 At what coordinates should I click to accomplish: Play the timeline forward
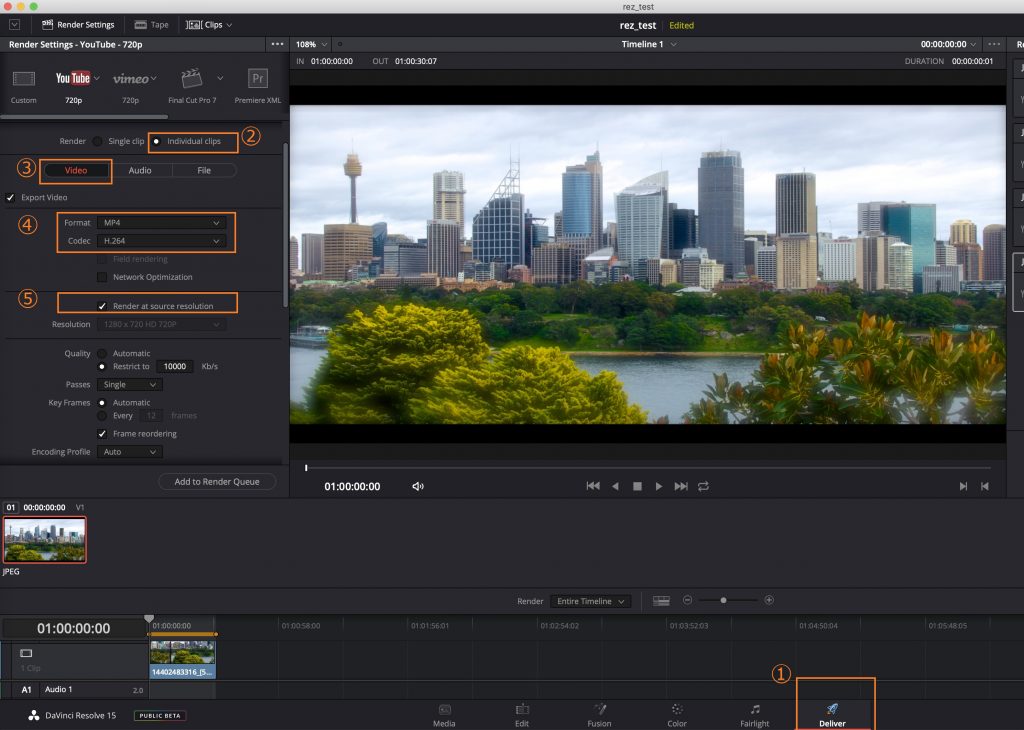click(659, 486)
